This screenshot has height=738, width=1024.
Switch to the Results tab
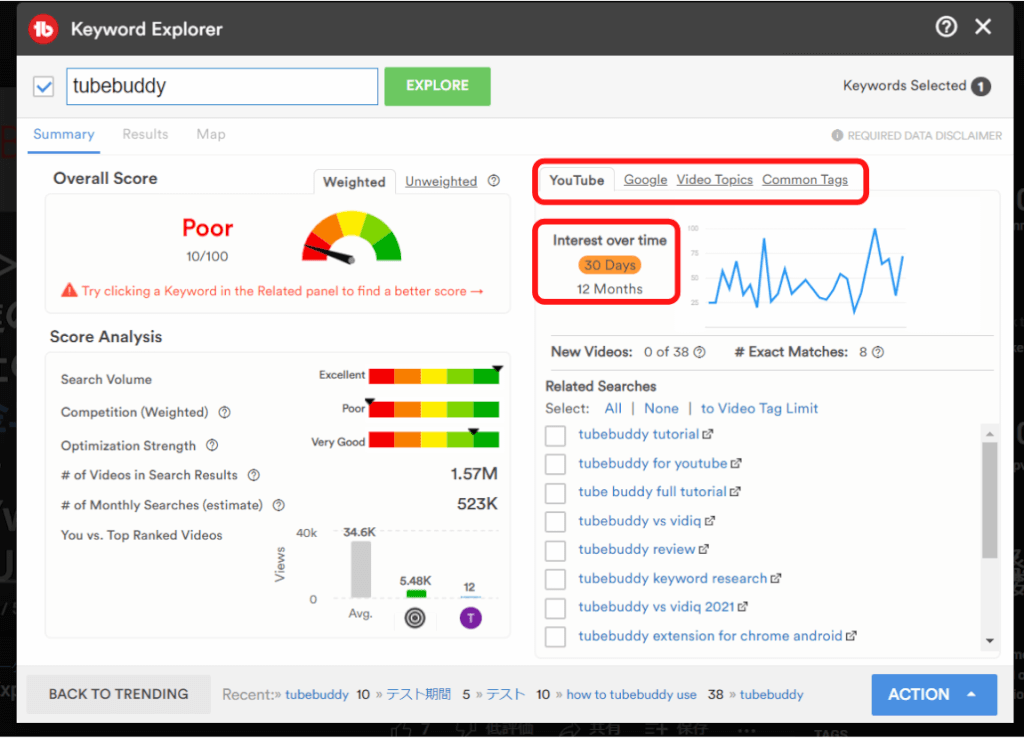click(x=145, y=134)
